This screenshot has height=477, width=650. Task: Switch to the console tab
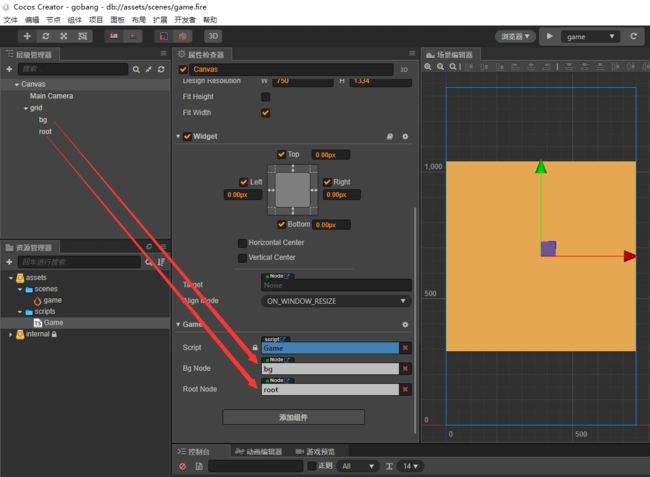click(x=194, y=451)
